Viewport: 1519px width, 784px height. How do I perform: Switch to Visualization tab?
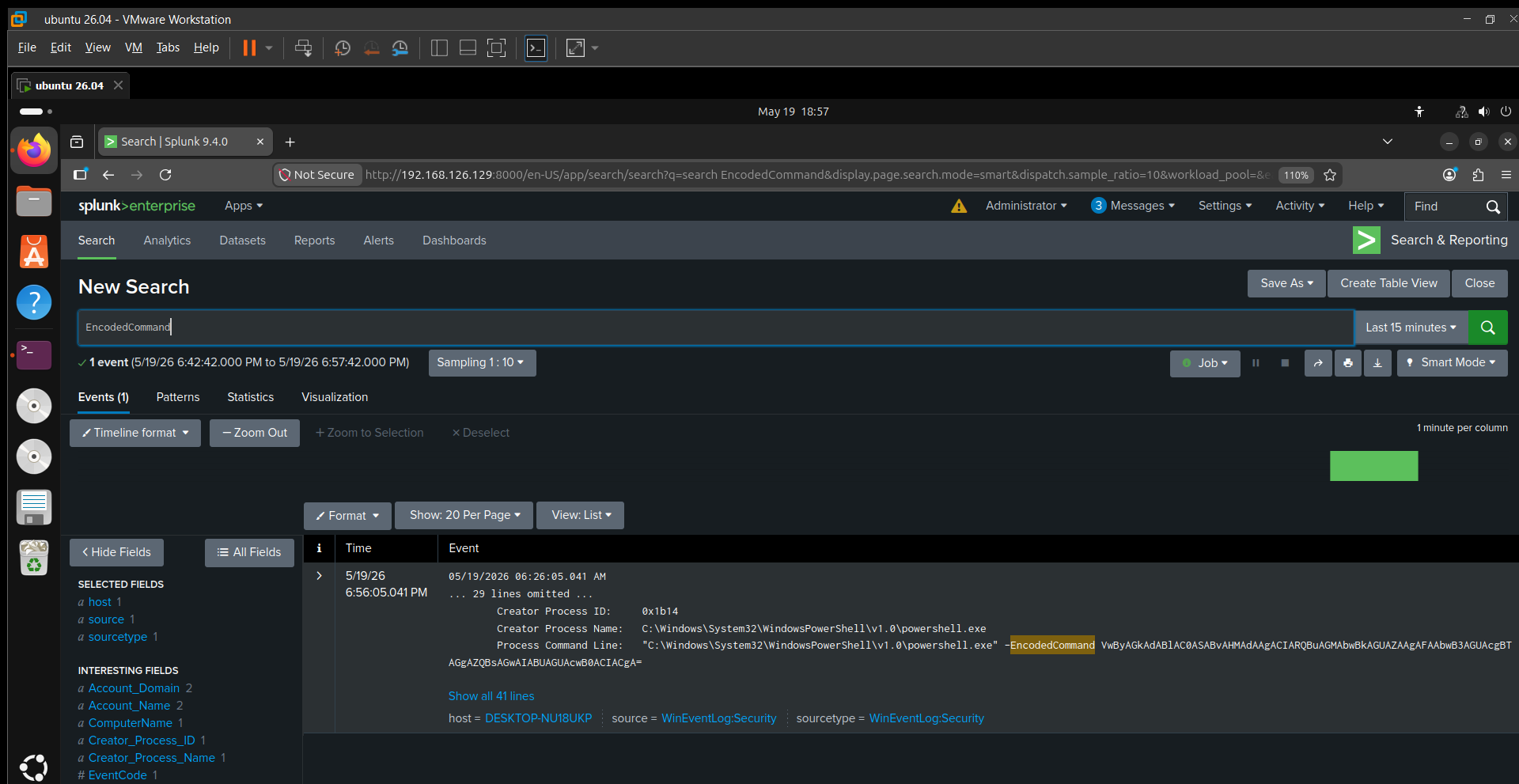pos(335,397)
